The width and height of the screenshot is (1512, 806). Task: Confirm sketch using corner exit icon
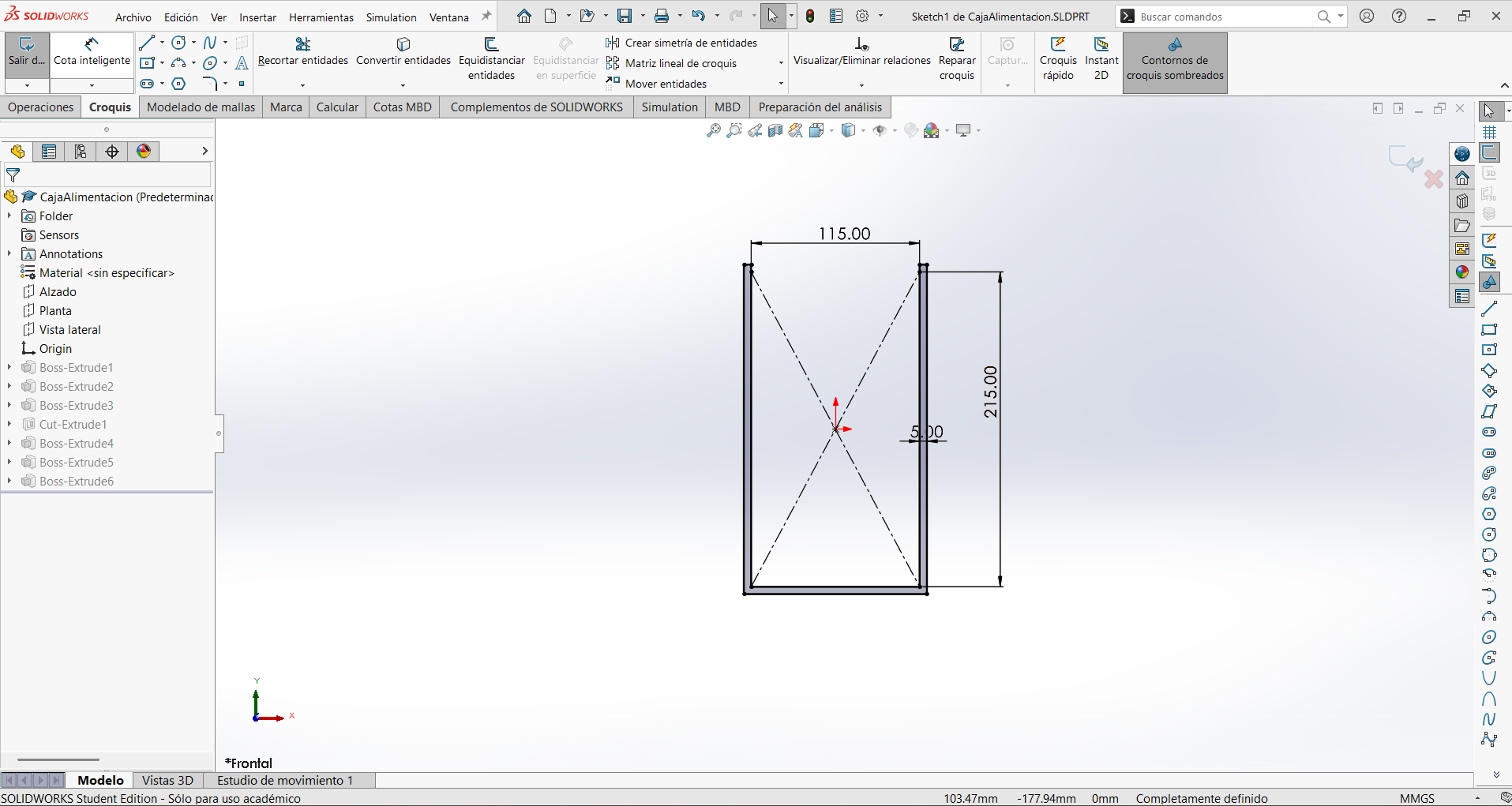point(1405,159)
